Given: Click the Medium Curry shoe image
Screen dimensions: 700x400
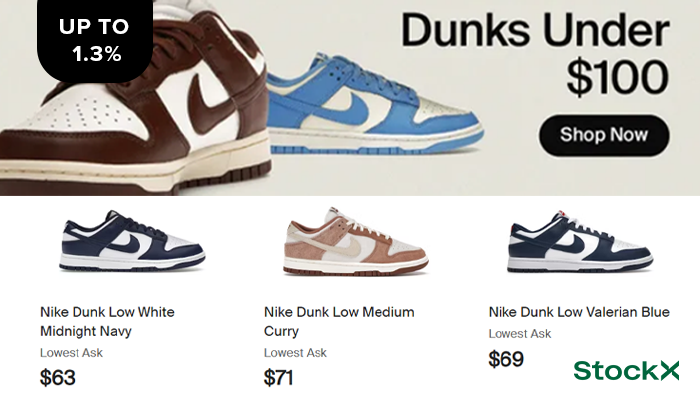Looking at the screenshot, I should (x=356, y=241).
